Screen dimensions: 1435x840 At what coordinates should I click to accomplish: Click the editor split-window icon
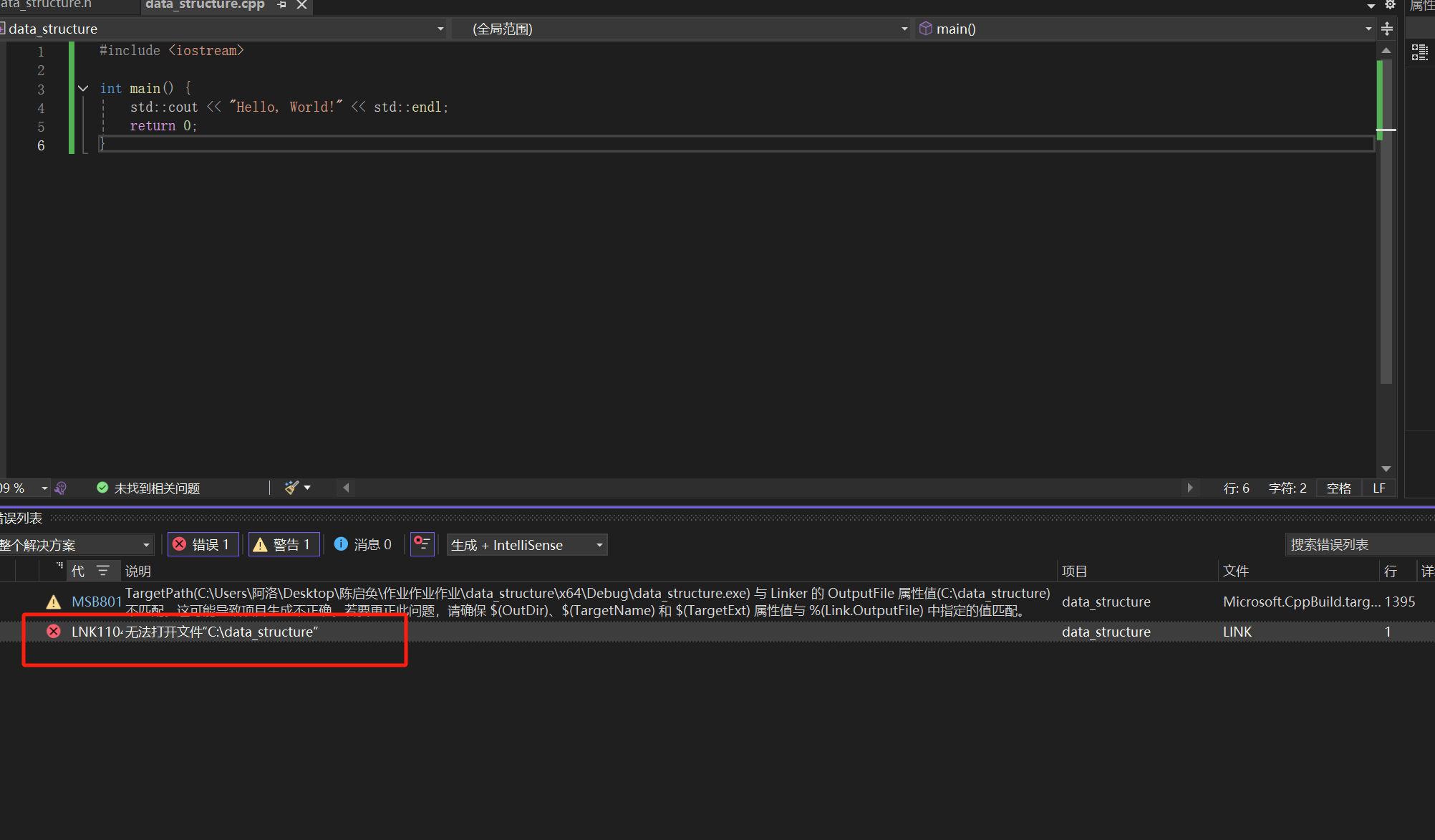point(1387,29)
